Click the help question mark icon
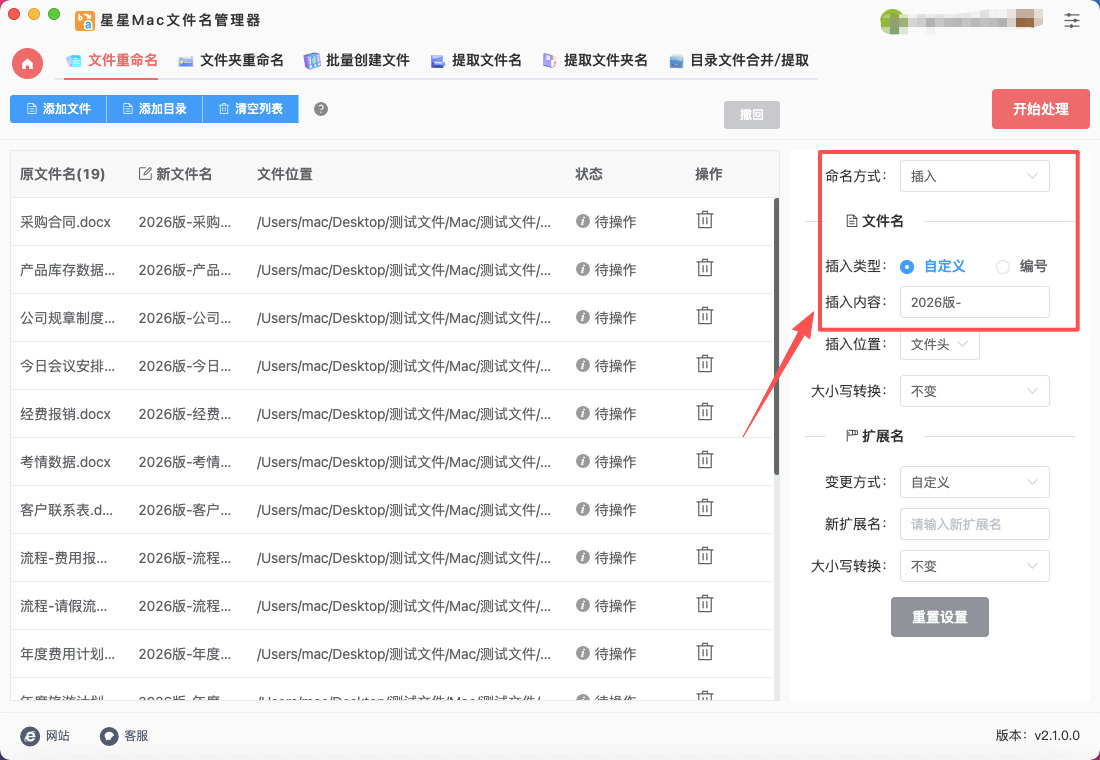Image resolution: width=1100 pixels, height=760 pixels. (321, 109)
